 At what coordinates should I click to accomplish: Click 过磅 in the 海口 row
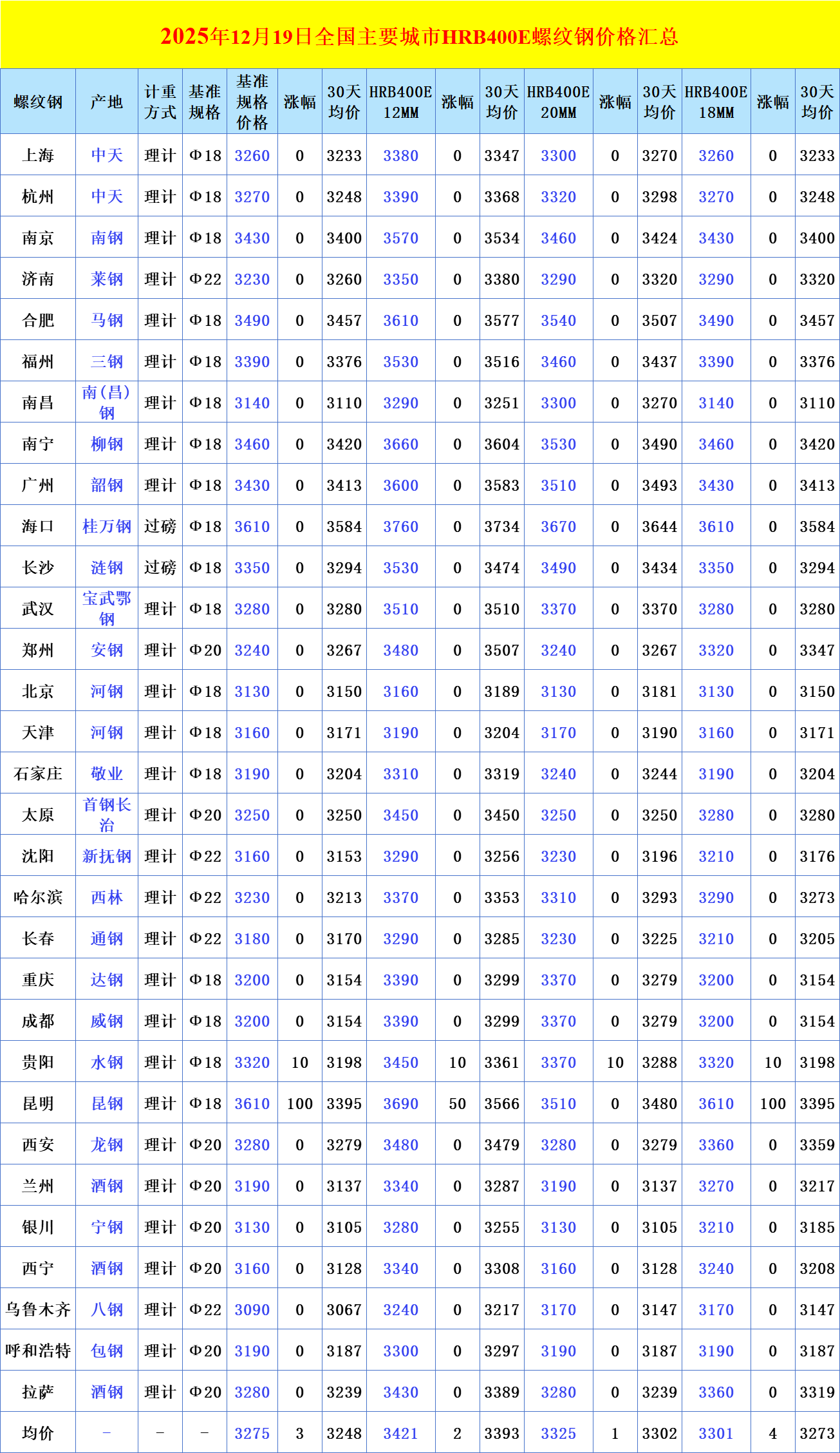160,527
